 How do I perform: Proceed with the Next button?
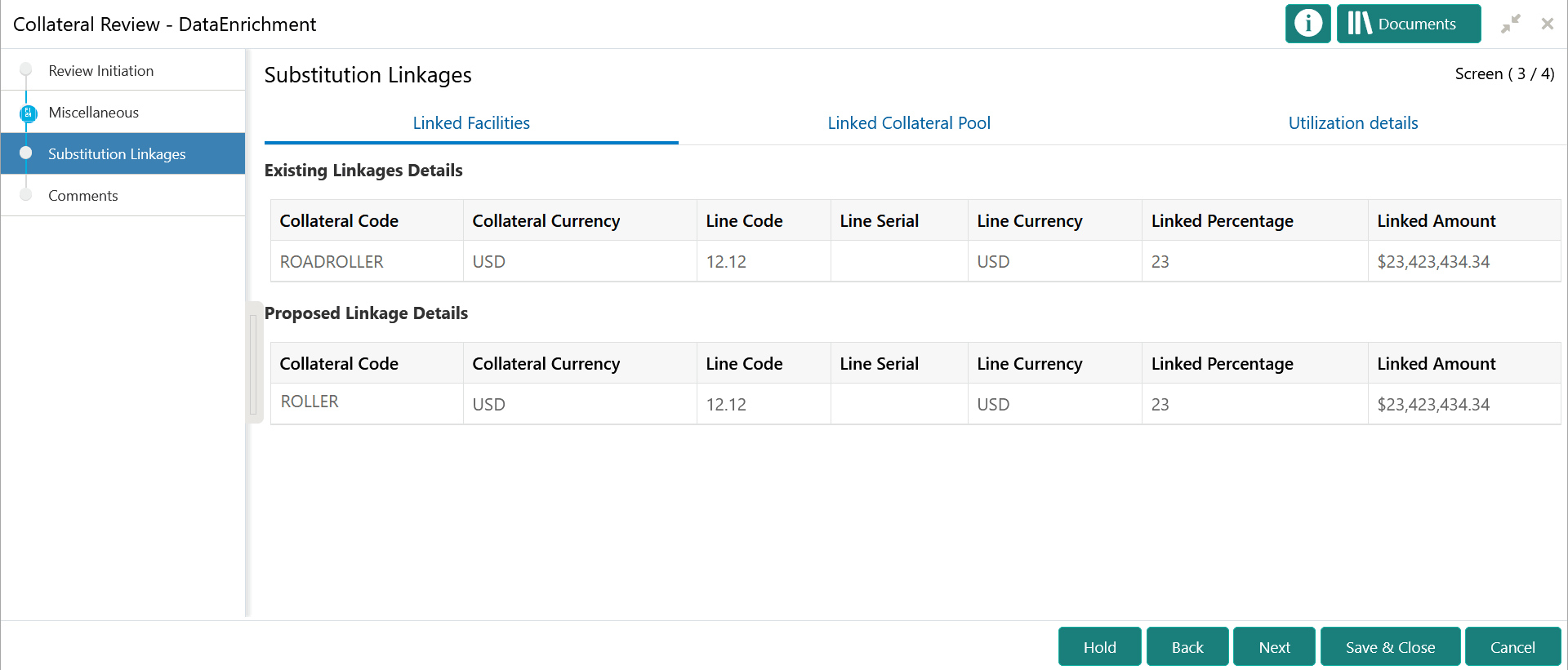click(x=1274, y=647)
